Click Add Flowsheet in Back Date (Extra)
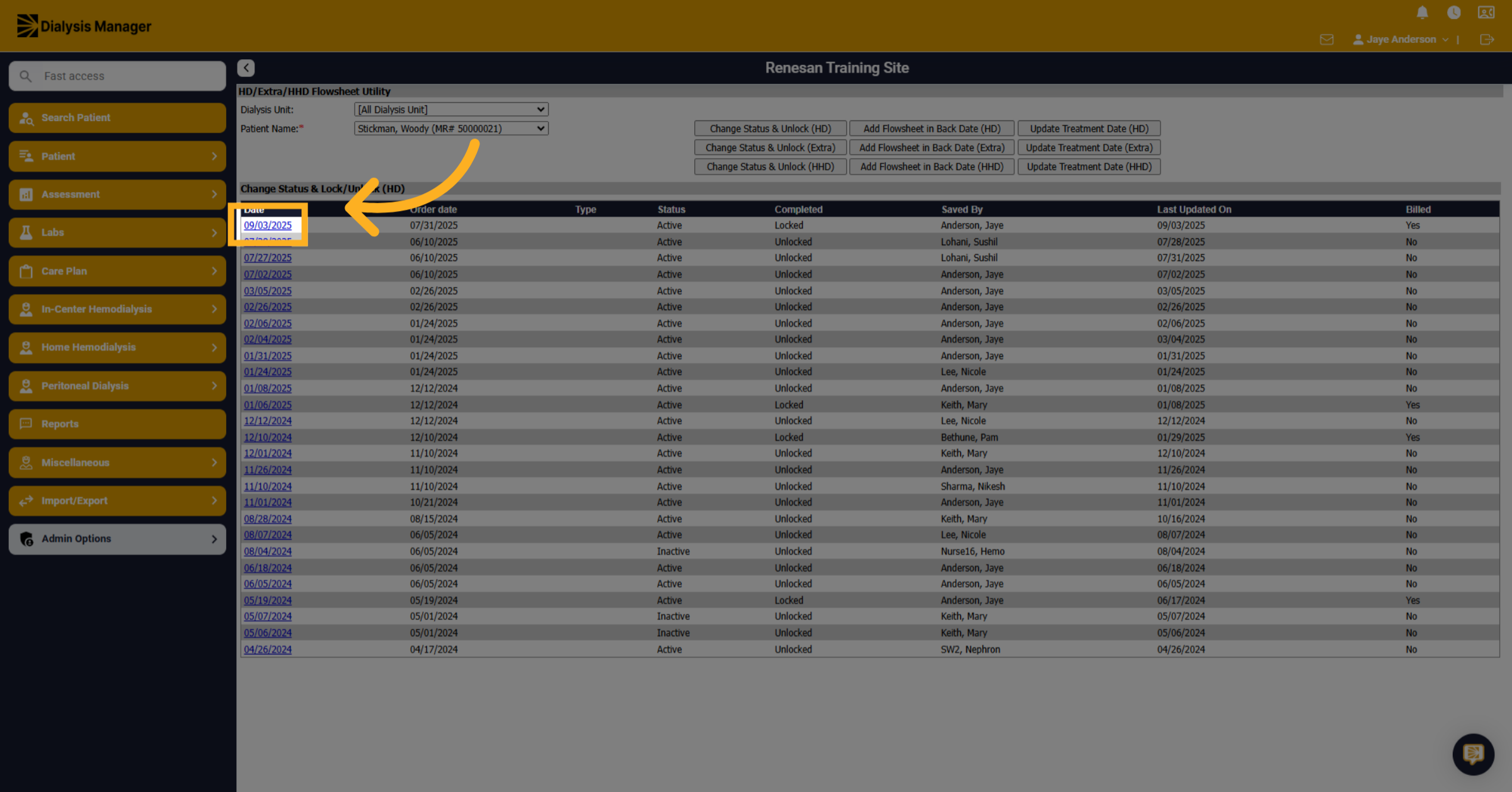The image size is (1512, 792). [931, 147]
